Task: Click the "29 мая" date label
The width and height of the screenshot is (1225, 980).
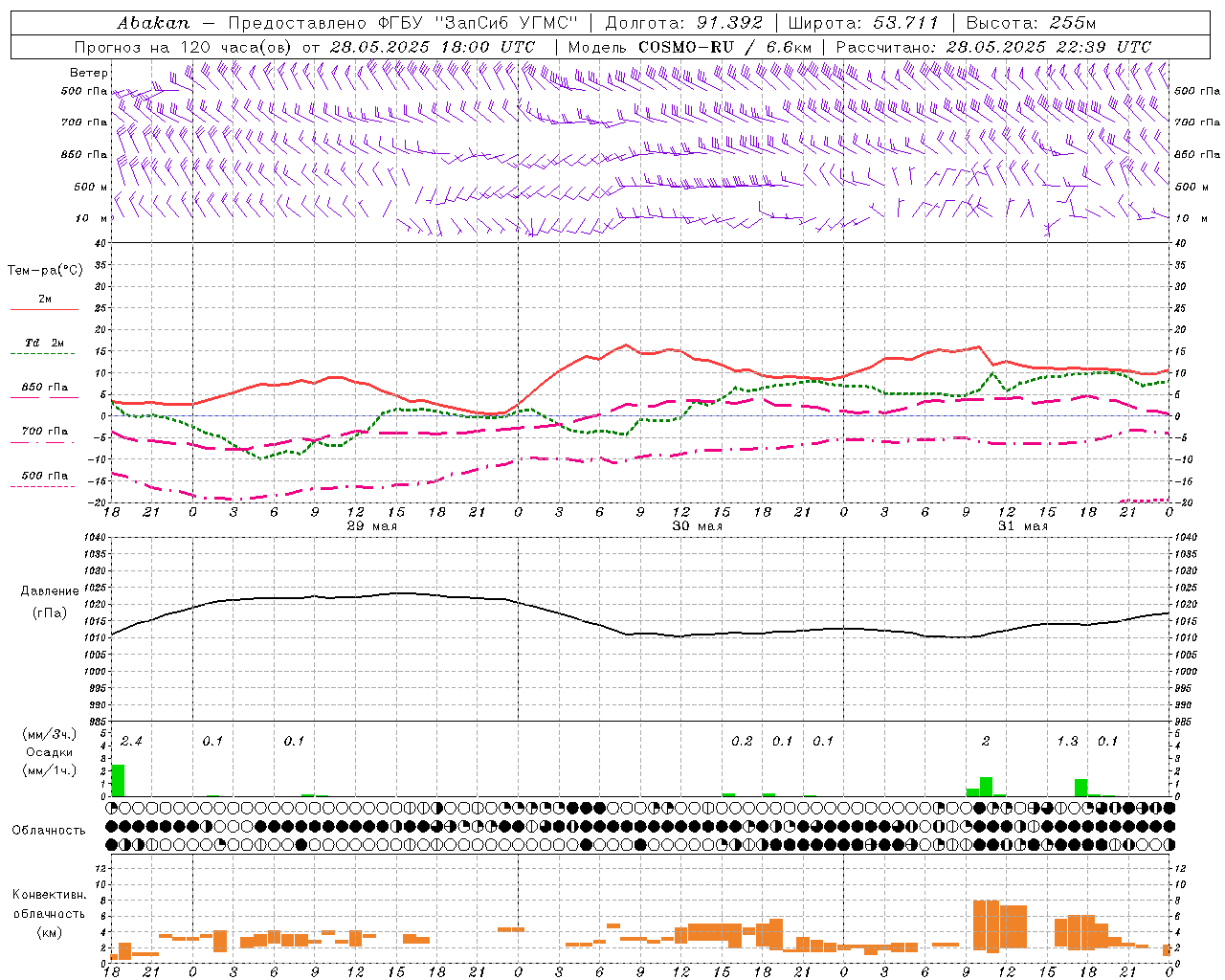Action: [371, 526]
